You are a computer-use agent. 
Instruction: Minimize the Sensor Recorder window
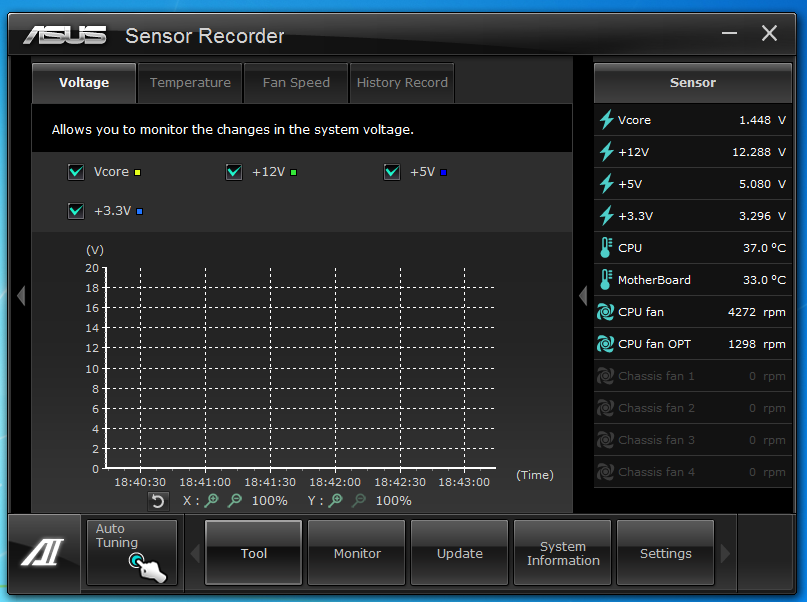729,33
